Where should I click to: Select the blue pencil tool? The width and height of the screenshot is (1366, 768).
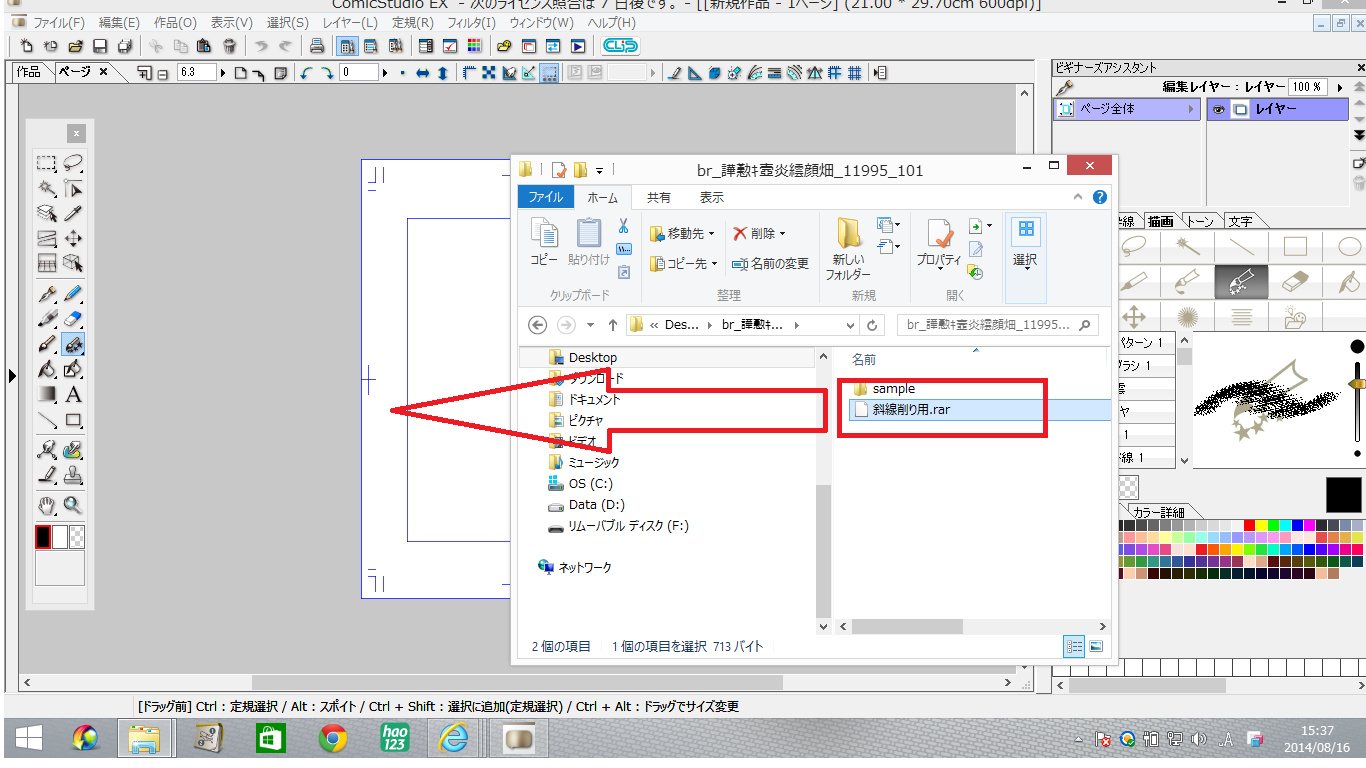(73, 294)
